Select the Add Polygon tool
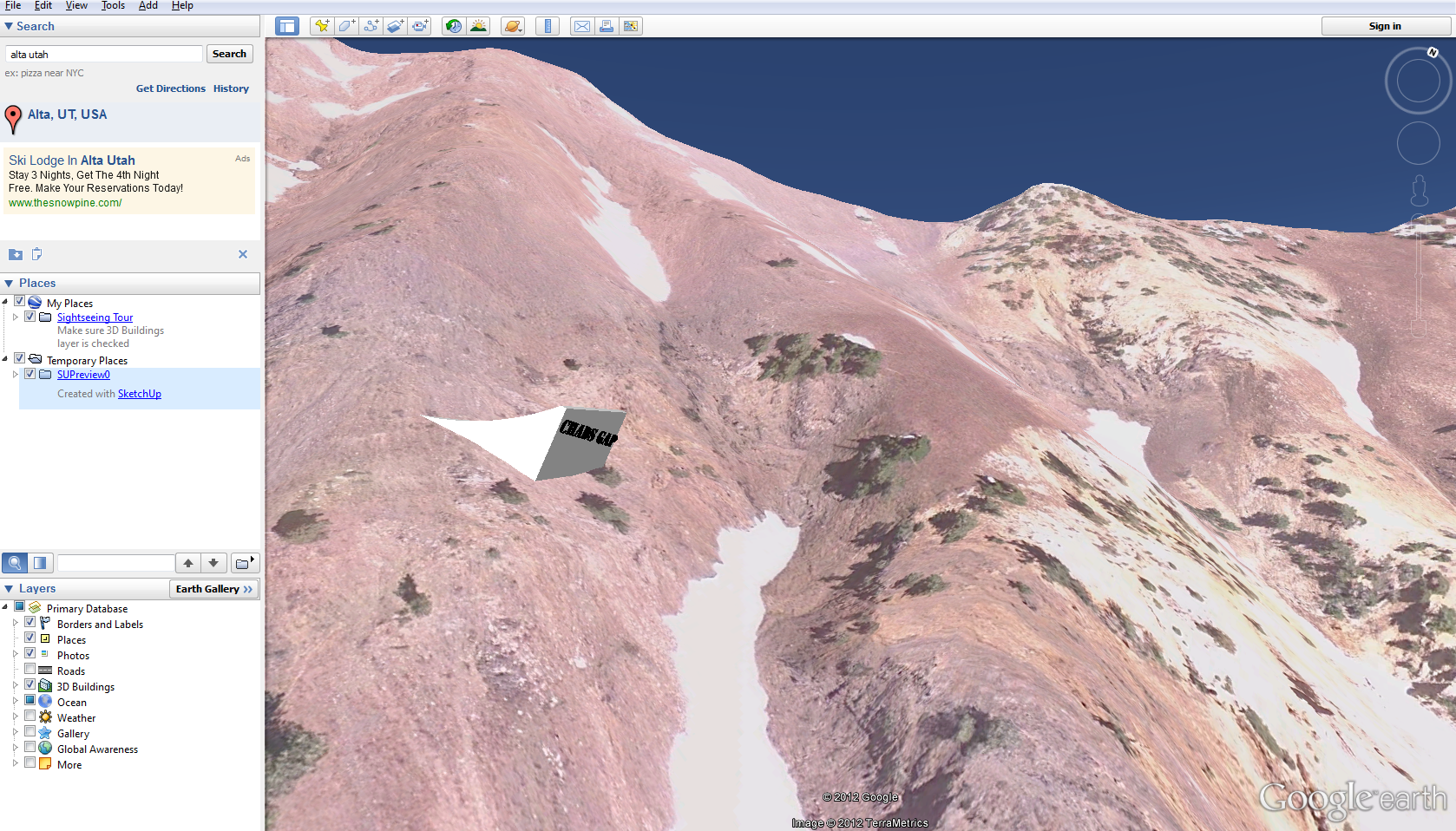This screenshot has height=831, width=1456. (346, 26)
